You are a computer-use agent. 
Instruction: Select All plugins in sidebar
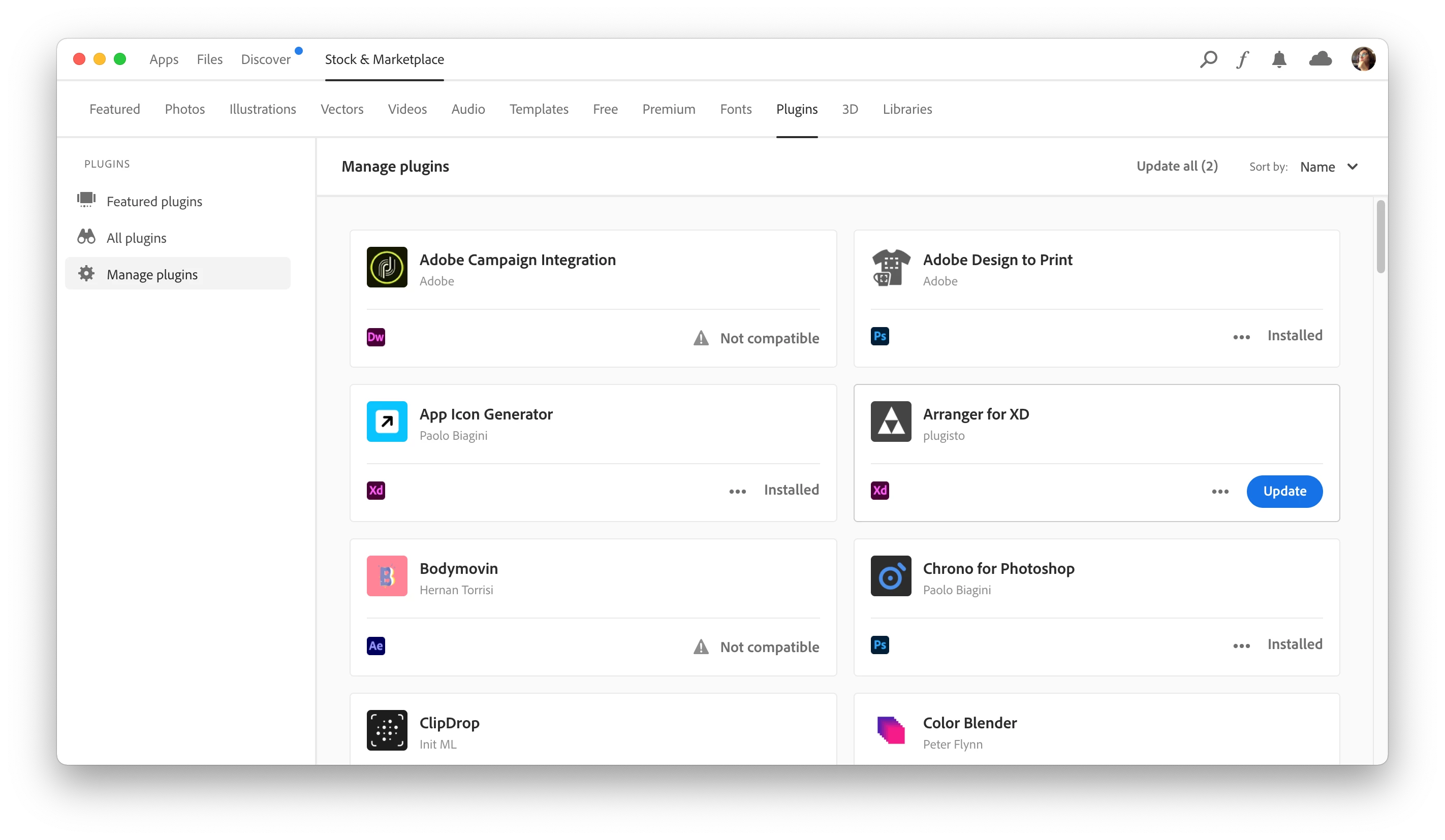tap(136, 238)
